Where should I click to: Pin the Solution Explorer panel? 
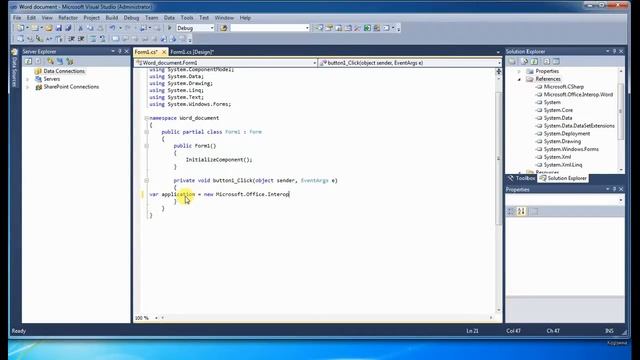tap(614, 51)
